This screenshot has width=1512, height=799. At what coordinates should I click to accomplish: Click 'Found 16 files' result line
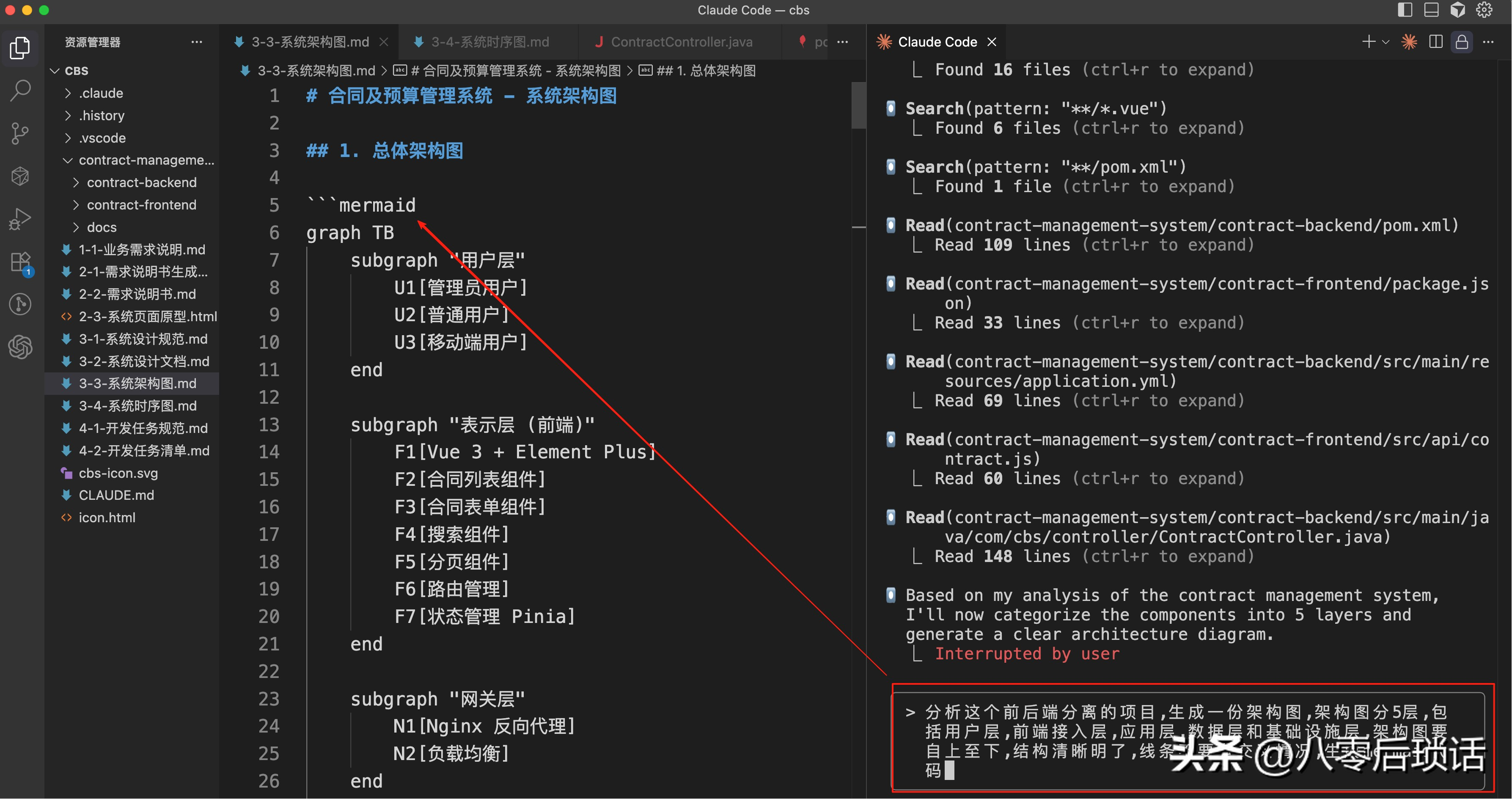[x=1095, y=70]
